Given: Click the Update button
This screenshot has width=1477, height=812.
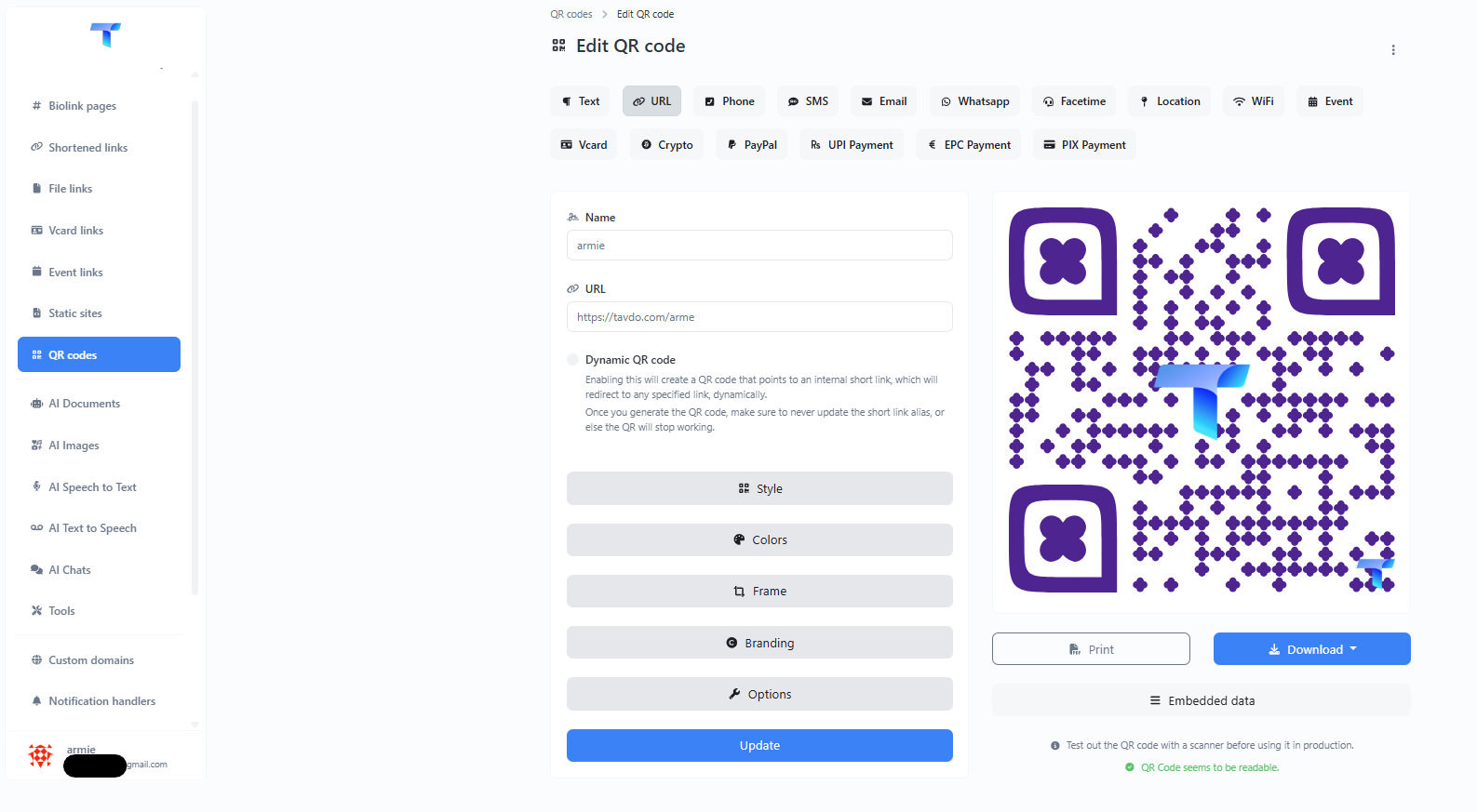Looking at the screenshot, I should (759, 745).
